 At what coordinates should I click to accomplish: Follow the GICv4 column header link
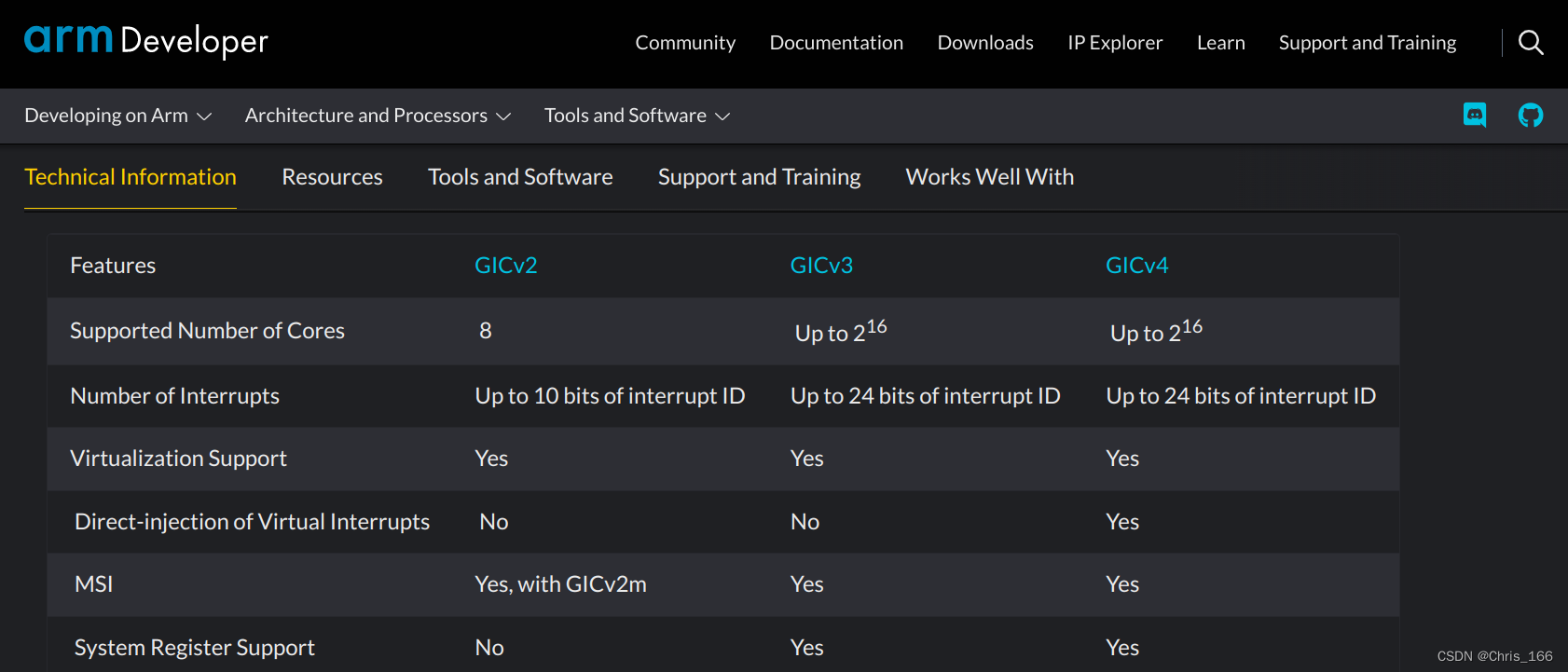coord(1137,266)
